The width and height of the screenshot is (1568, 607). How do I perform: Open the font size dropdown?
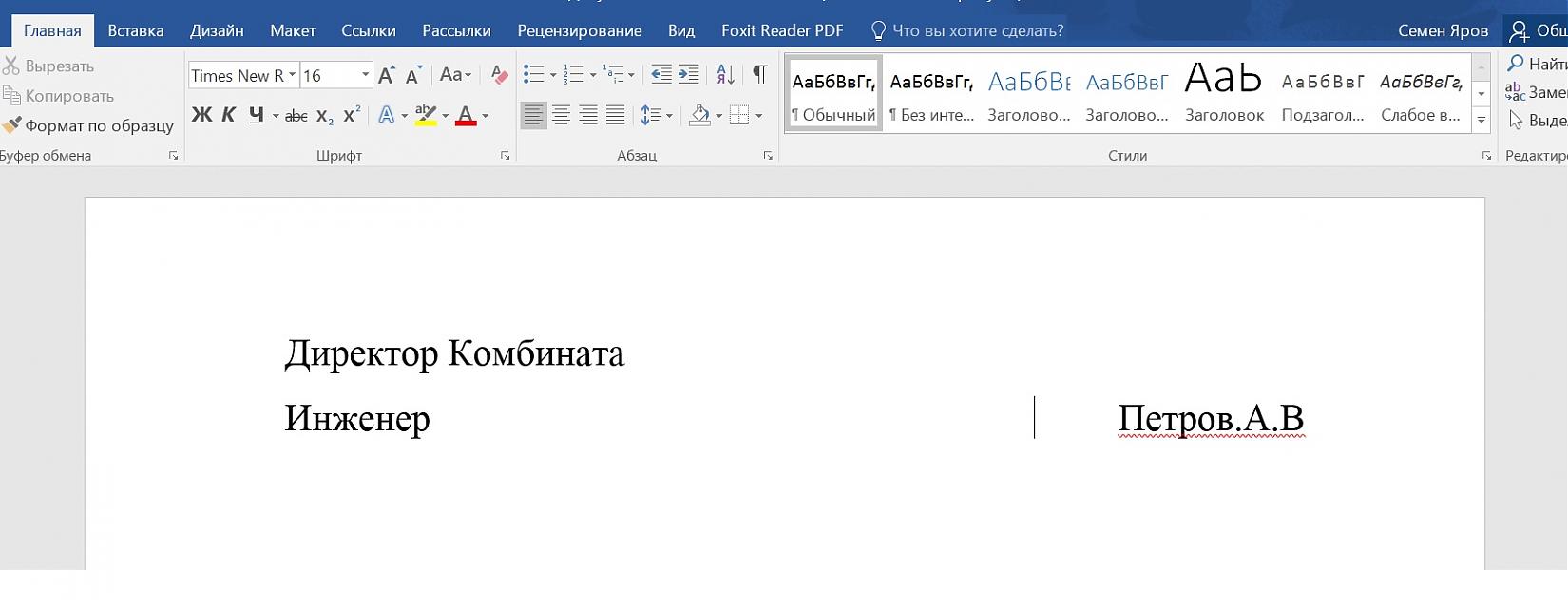coord(365,75)
